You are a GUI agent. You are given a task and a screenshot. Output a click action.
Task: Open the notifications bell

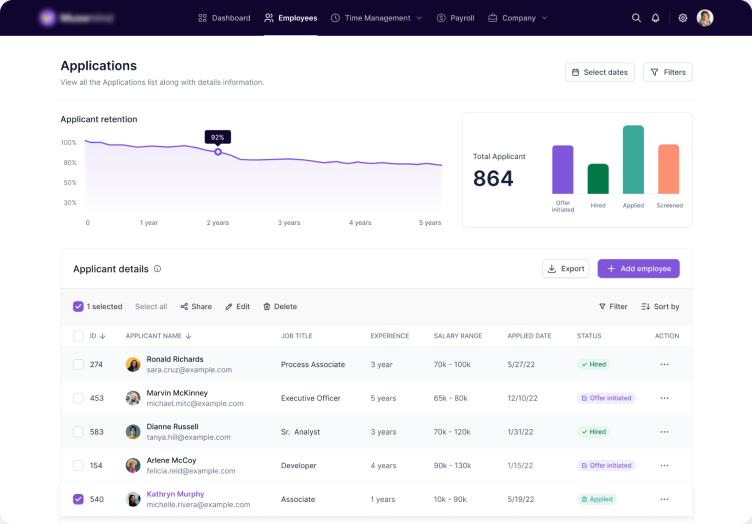[x=656, y=18]
